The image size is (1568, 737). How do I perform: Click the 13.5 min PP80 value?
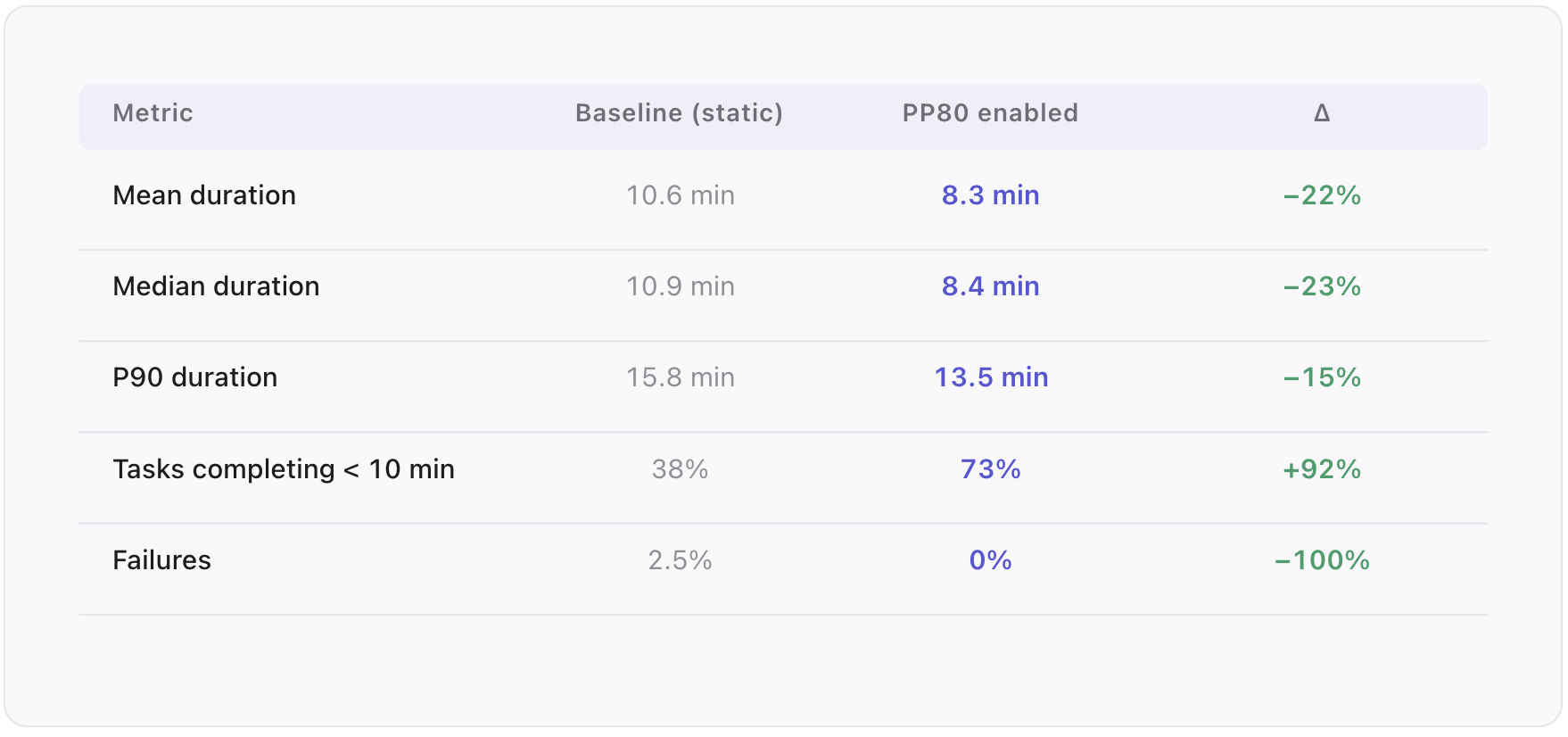990,377
